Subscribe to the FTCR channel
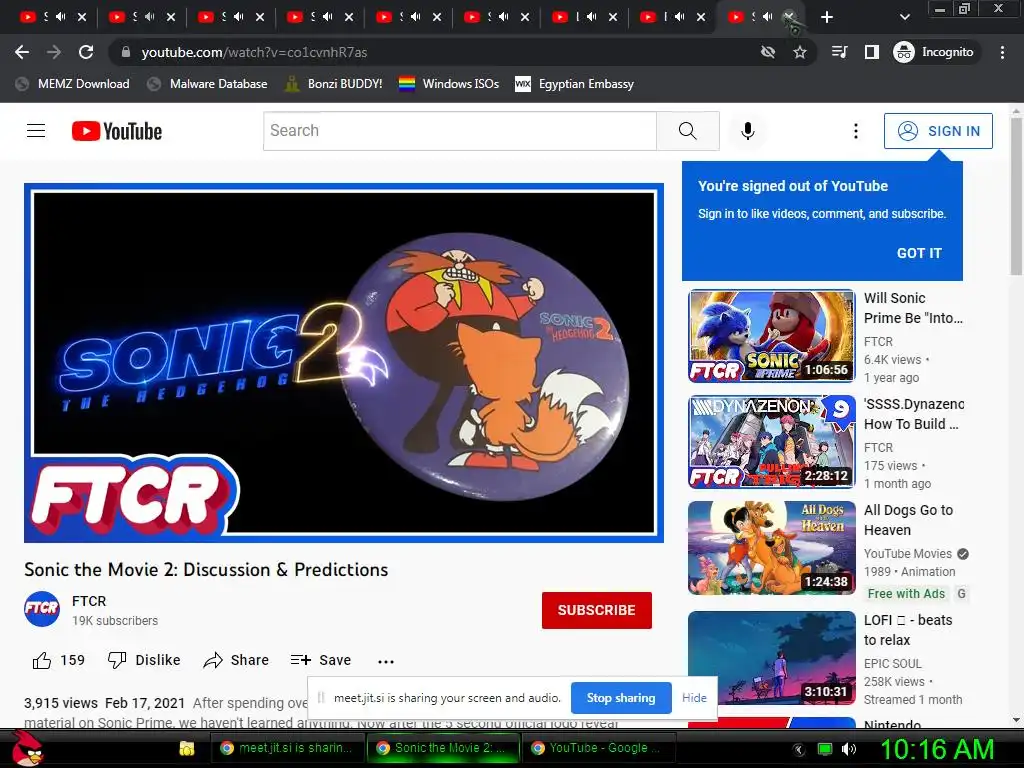Image resolution: width=1024 pixels, height=768 pixels. pos(596,610)
